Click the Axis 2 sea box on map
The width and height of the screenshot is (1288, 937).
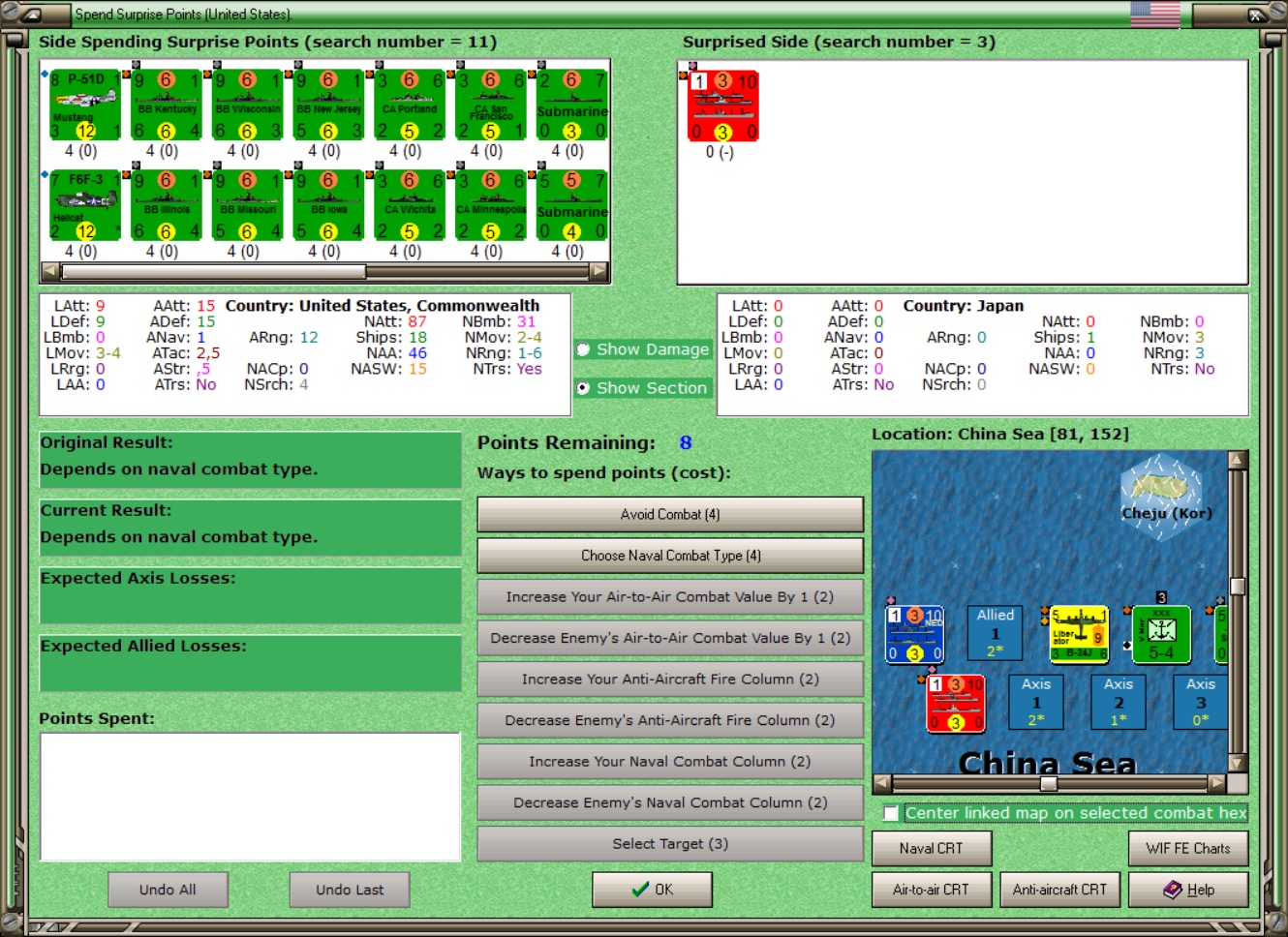(1119, 702)
